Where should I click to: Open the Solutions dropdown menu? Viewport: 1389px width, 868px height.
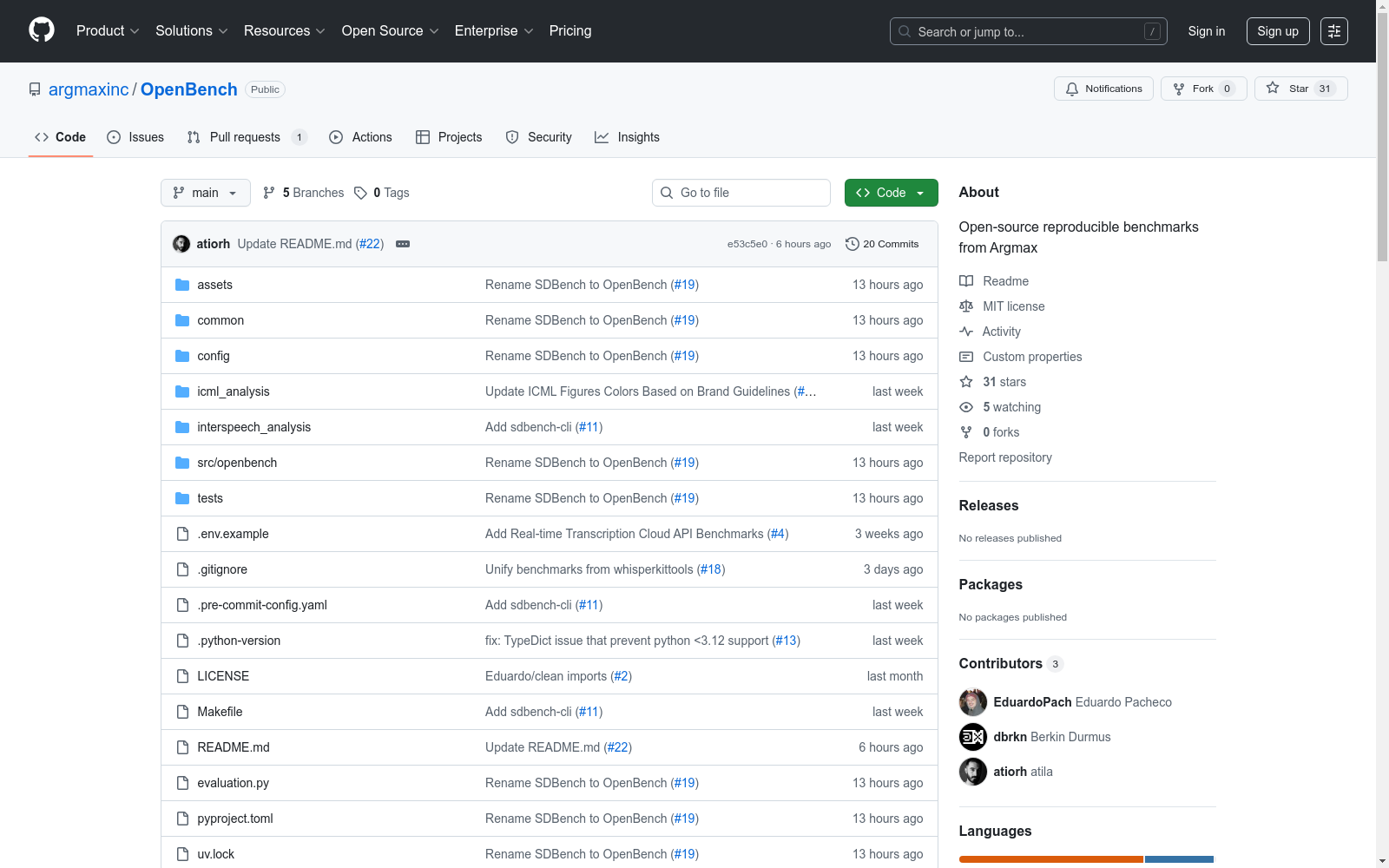coord(192,31)
